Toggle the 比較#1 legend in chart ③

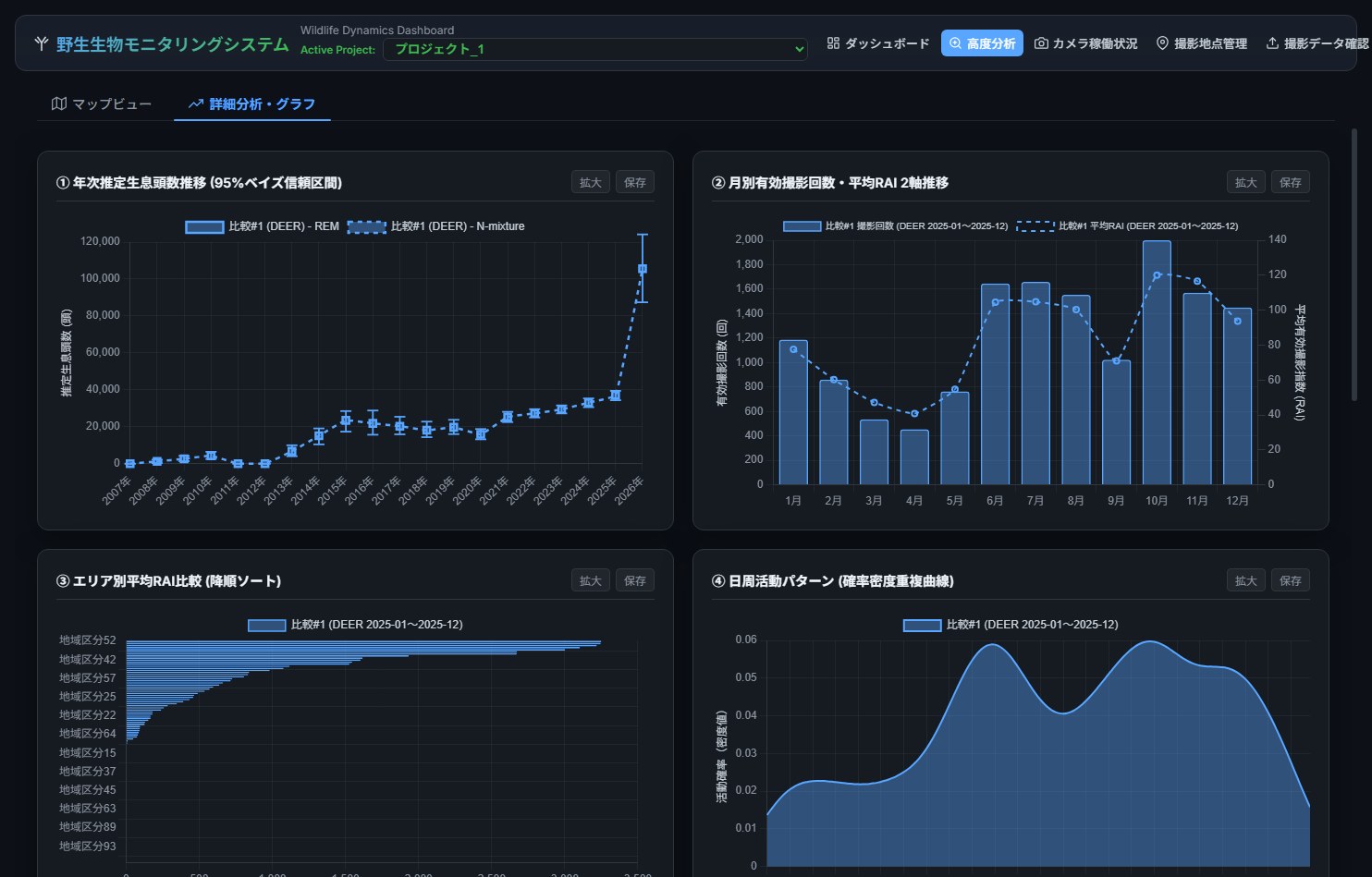coord(356,625)
